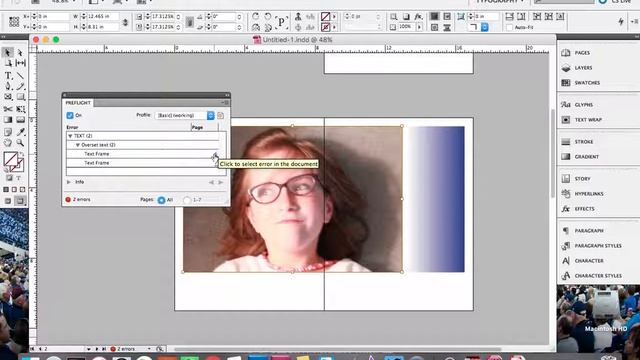The width and height of the screenshot is (640, 360).
Task: Select the Gradient Feather tool
Action: point(20,120)
